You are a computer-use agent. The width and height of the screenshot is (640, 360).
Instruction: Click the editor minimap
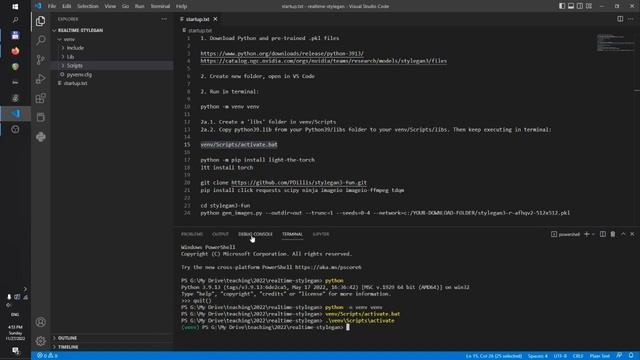[615, 42]
